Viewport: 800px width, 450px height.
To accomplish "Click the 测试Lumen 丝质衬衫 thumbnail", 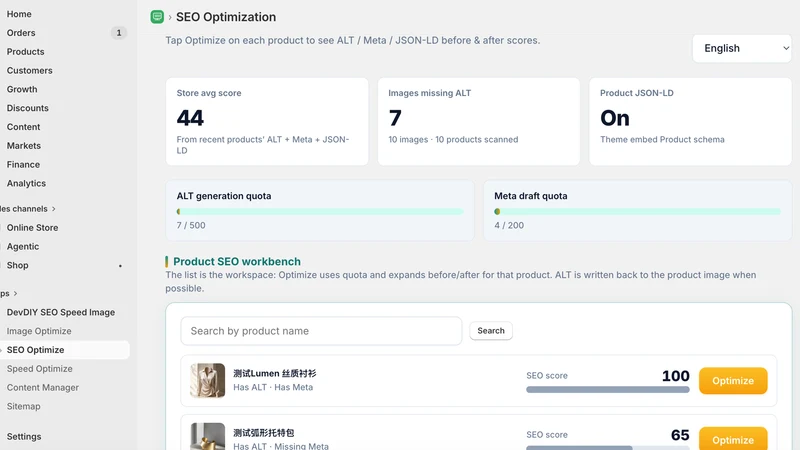I will click(x=208, y=381).
